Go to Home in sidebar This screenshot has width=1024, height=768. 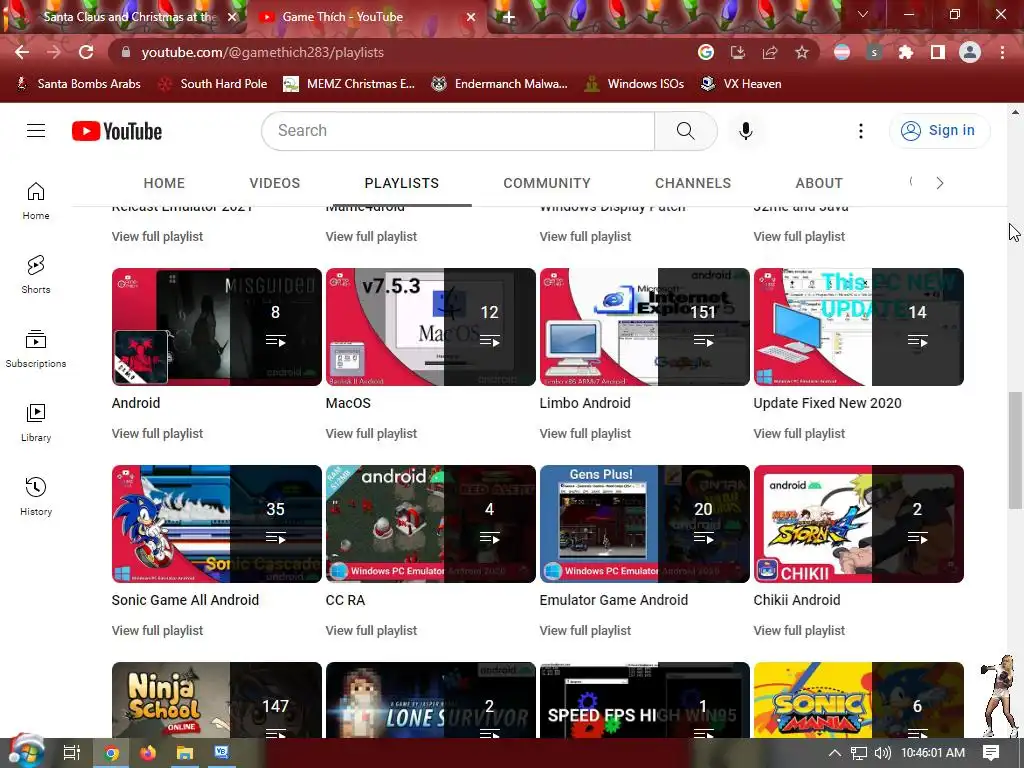pos(36,200)
